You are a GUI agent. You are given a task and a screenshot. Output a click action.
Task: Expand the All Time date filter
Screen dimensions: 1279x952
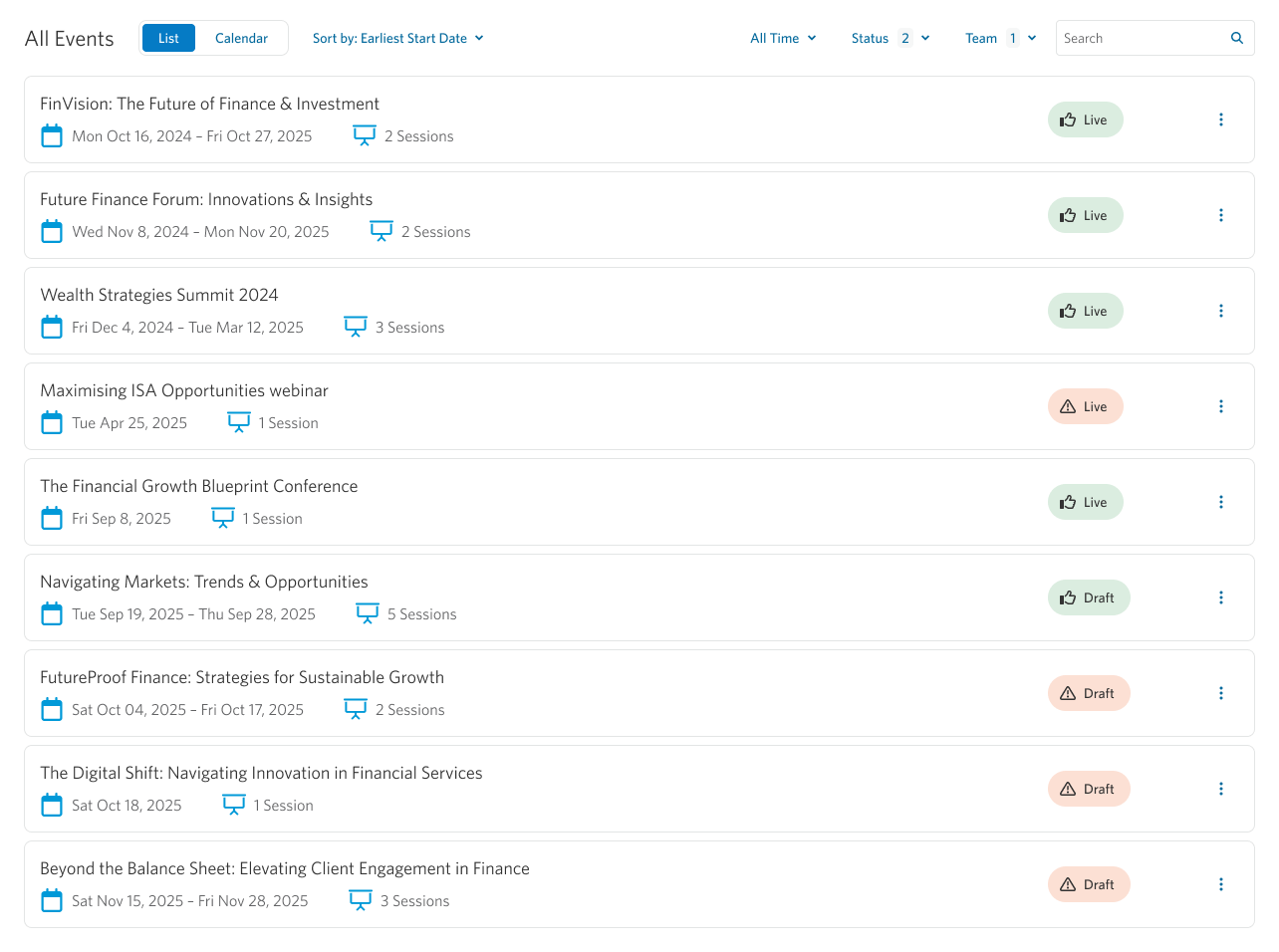click(x=783, y=38)
